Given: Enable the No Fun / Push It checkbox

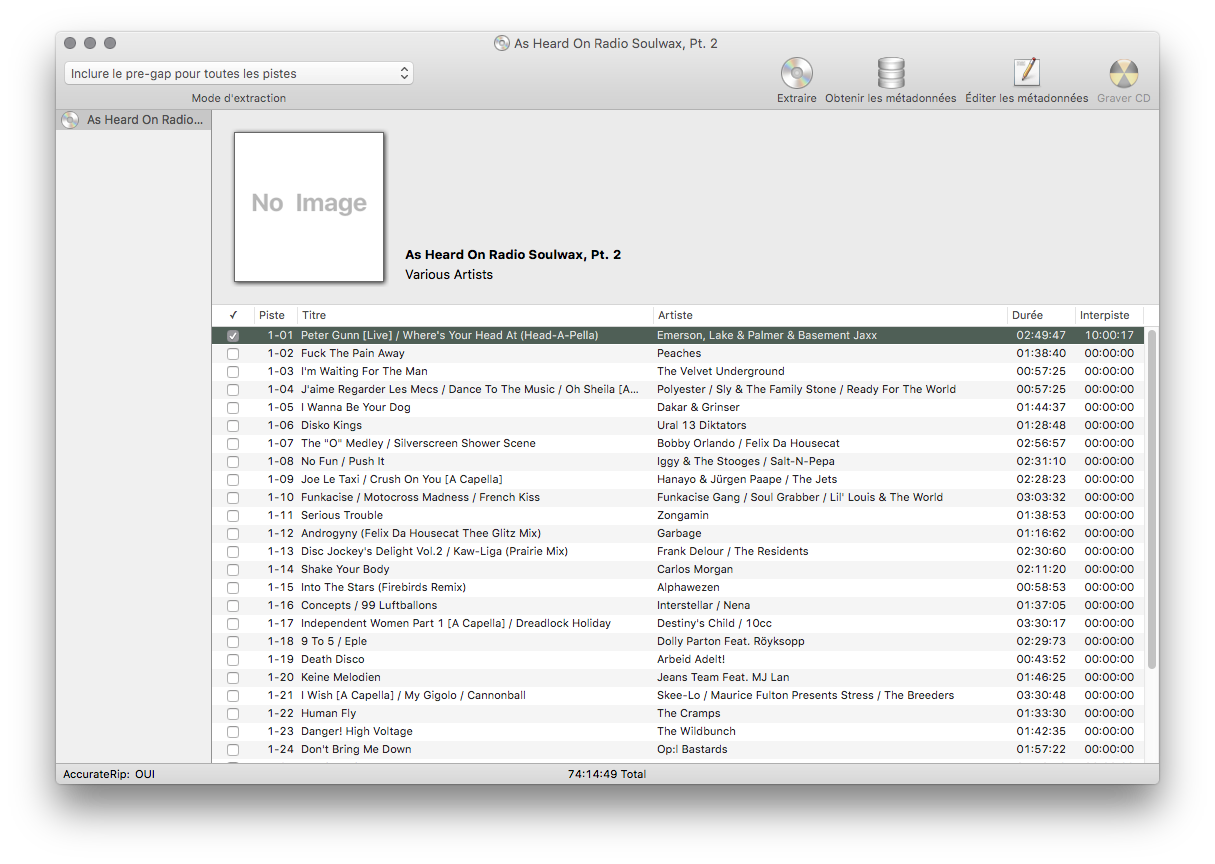Looking at the screenshot, I should pyautogui.click(x=233, y=462).
